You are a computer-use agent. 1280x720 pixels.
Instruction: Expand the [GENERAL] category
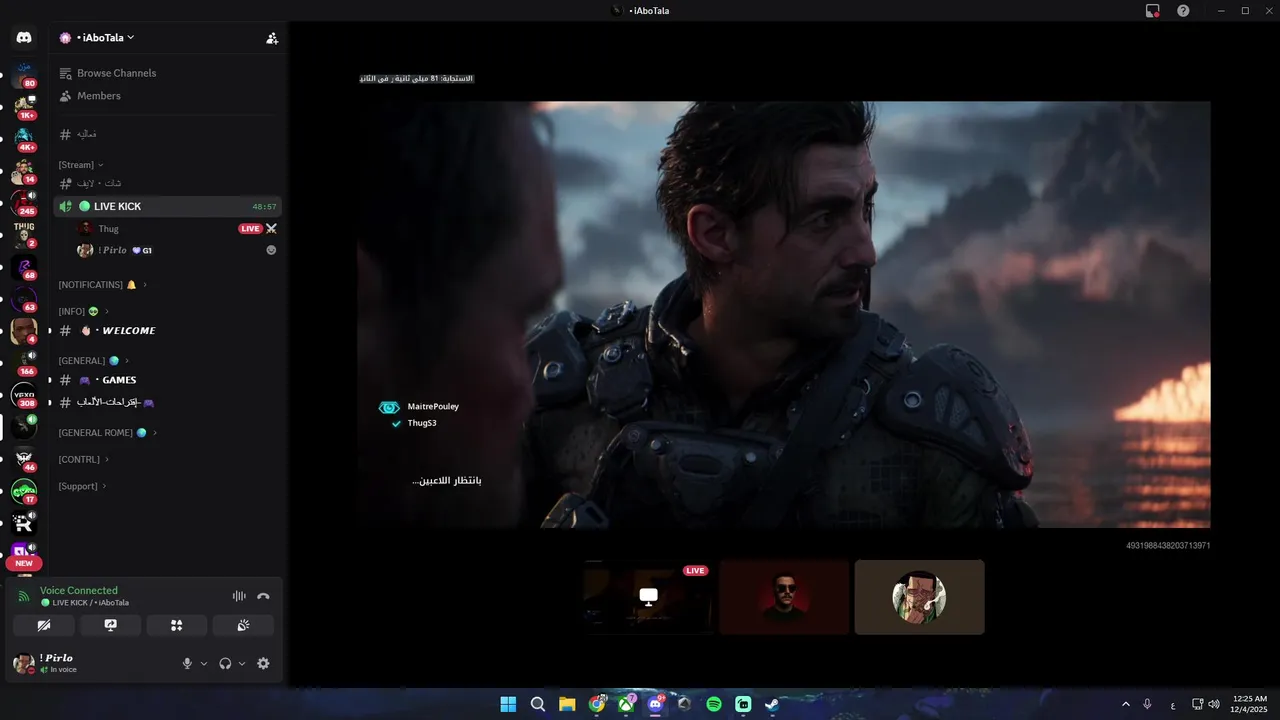coord(94,361)
